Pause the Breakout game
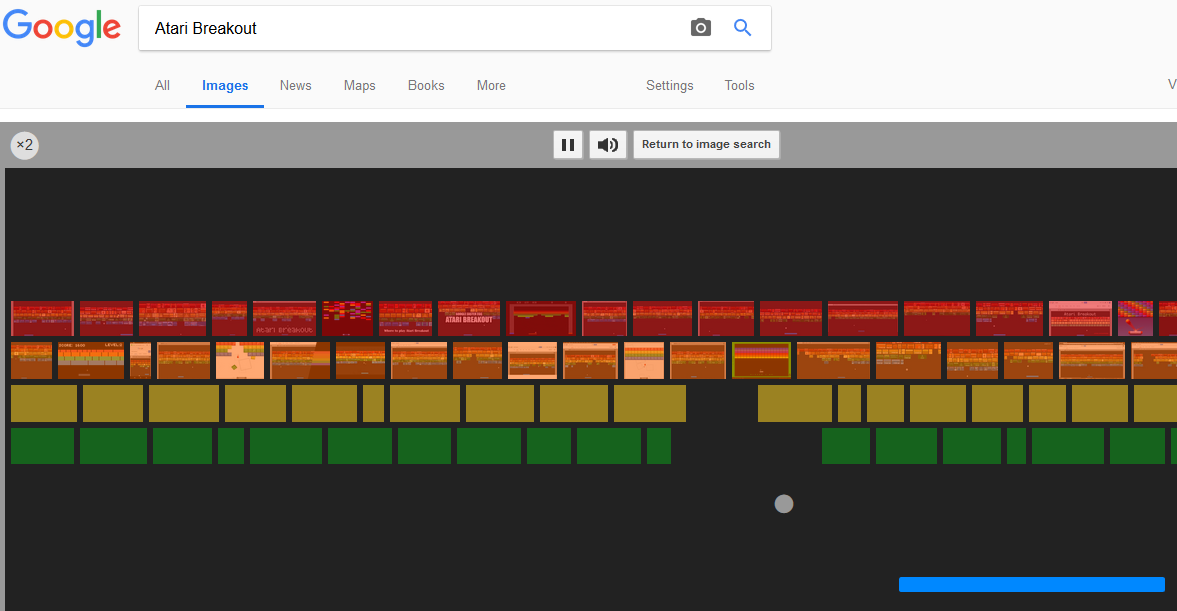1177x611 pixels. [x=568, y=145]
